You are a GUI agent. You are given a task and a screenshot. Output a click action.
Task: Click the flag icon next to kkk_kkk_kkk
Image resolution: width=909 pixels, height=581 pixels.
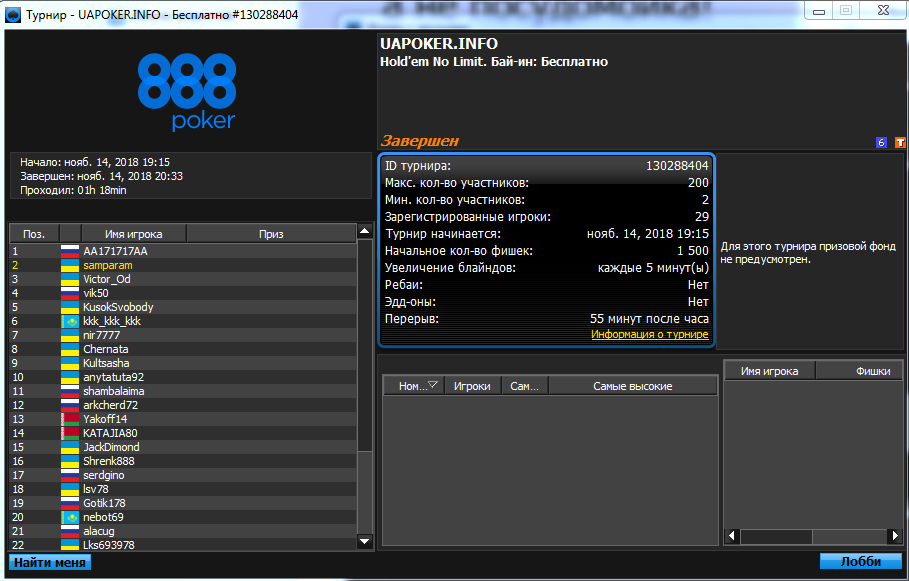70,321
